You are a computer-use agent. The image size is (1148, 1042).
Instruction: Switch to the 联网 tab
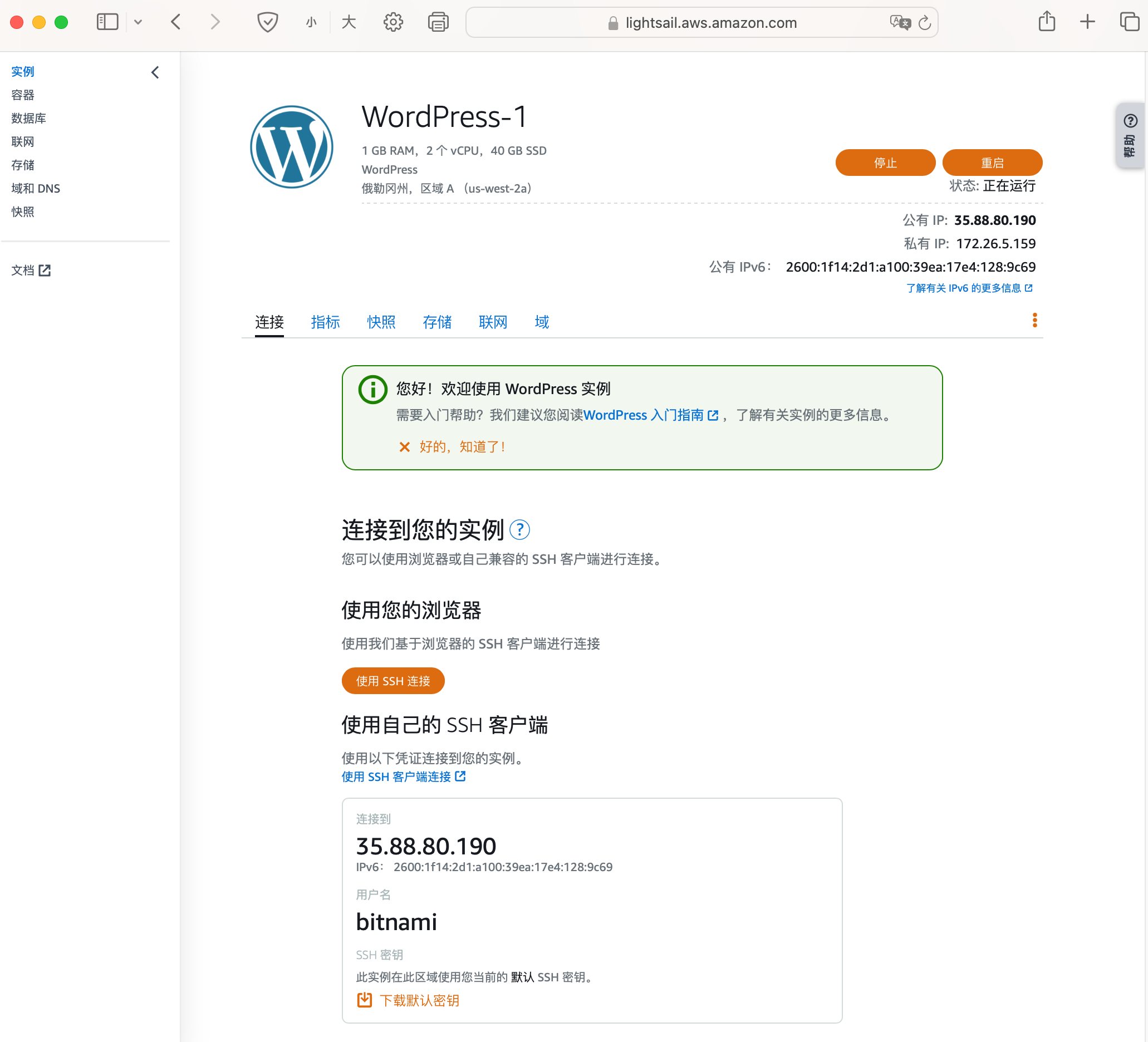(x=493, y=322)
